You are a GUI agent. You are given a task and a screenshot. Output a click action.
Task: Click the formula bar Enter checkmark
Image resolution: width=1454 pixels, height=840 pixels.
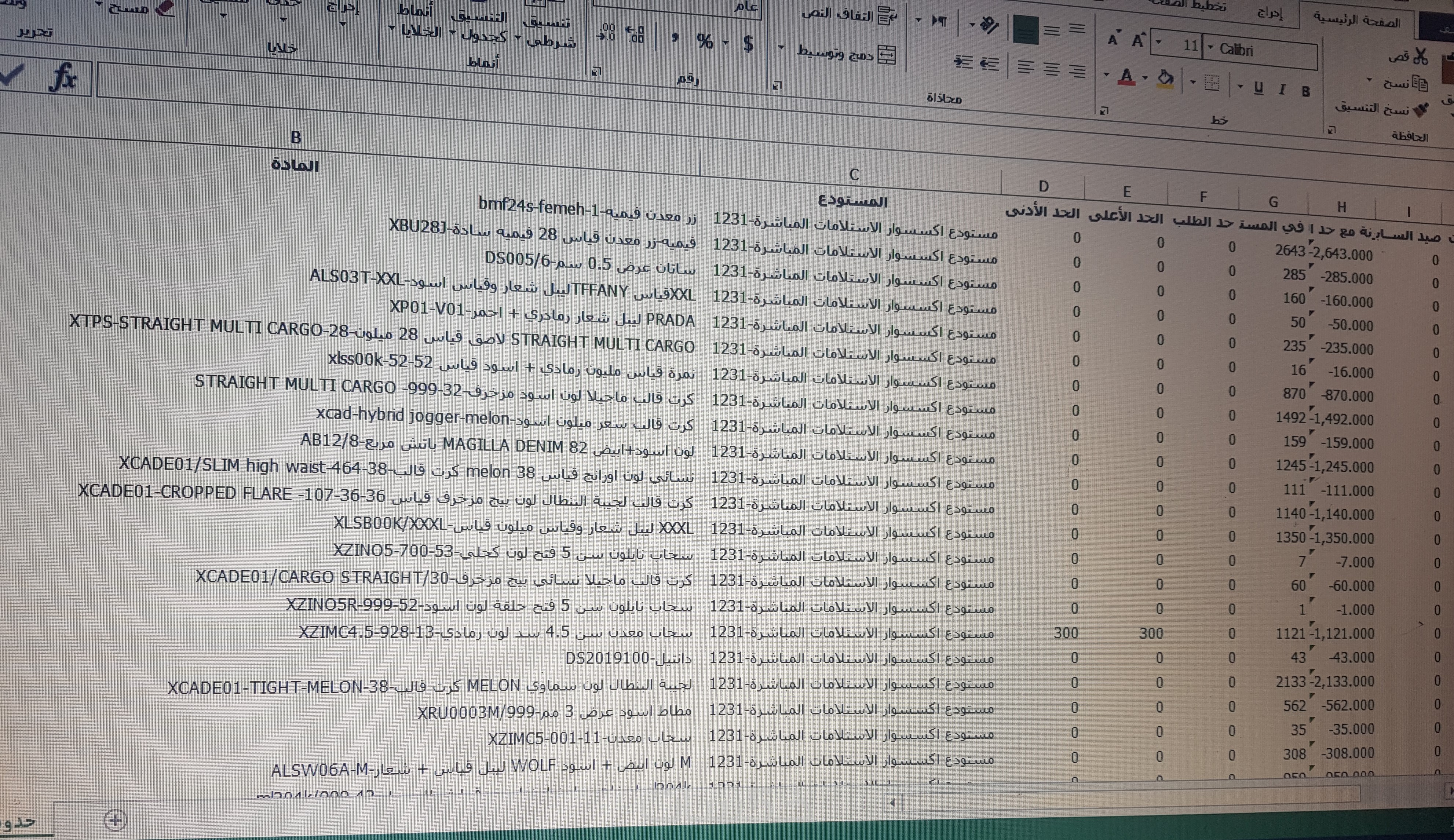[x=11, y=74]
